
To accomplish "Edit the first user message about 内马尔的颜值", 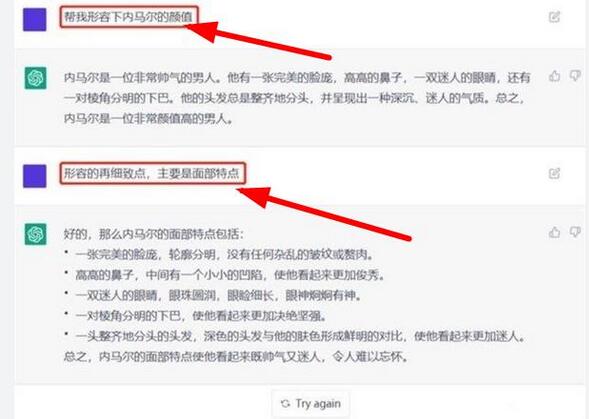I will [554, 17].
